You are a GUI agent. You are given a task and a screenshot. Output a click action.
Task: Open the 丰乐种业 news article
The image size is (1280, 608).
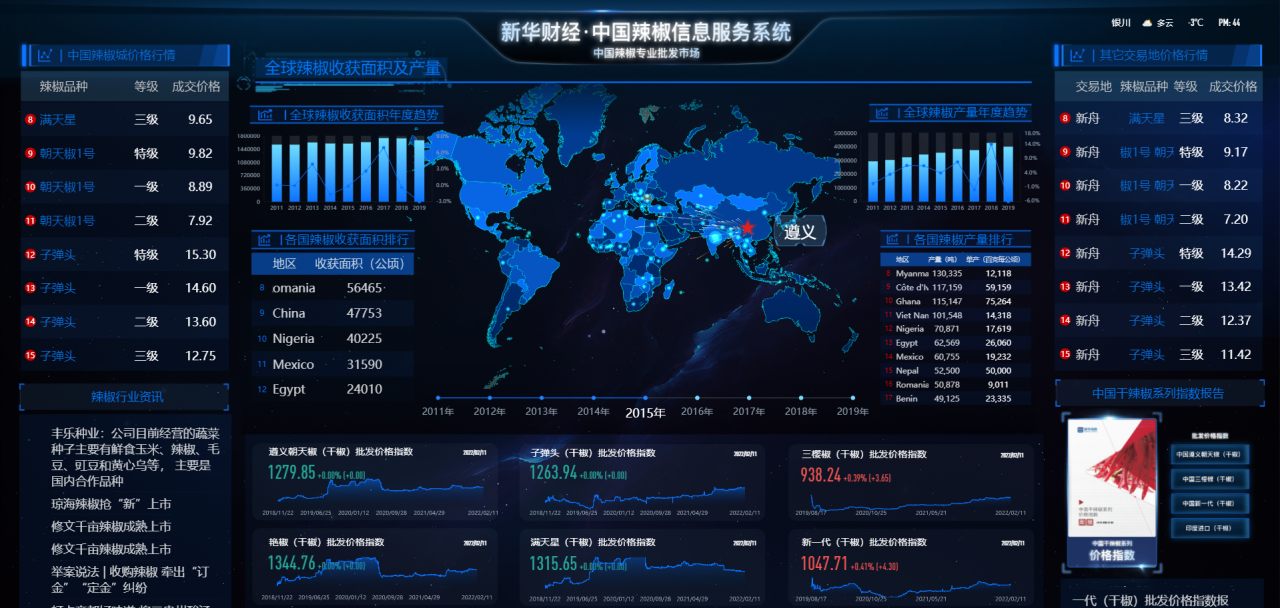[131, 449]
